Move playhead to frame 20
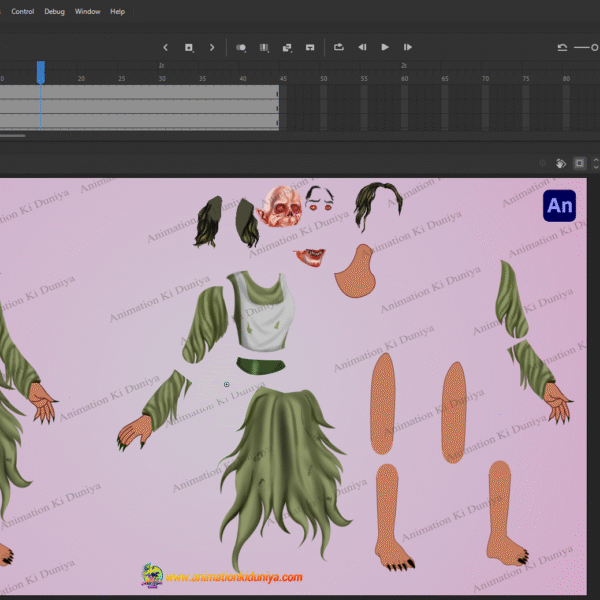 (81, 78)
